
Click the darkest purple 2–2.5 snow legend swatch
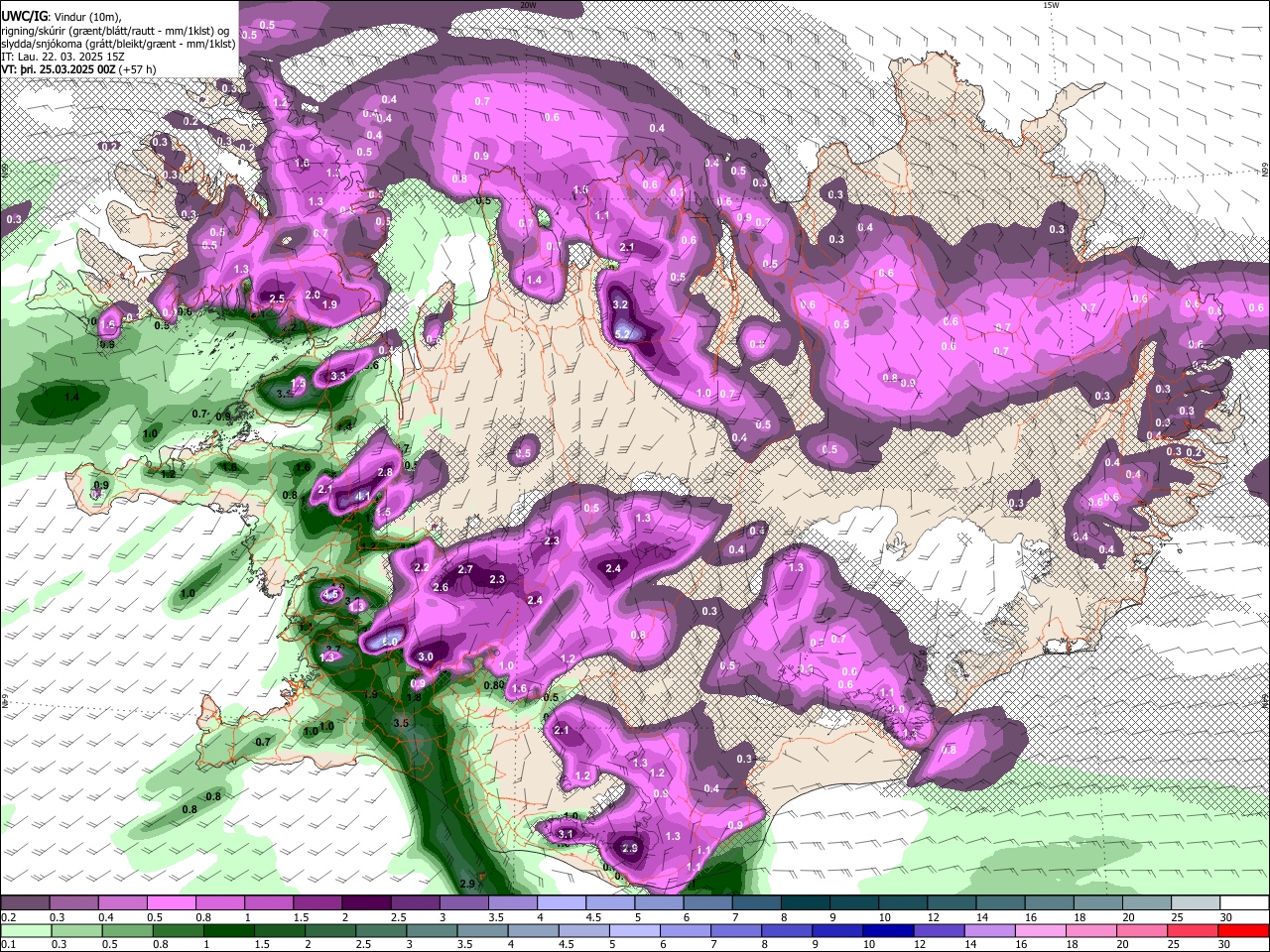pos(365,902)
